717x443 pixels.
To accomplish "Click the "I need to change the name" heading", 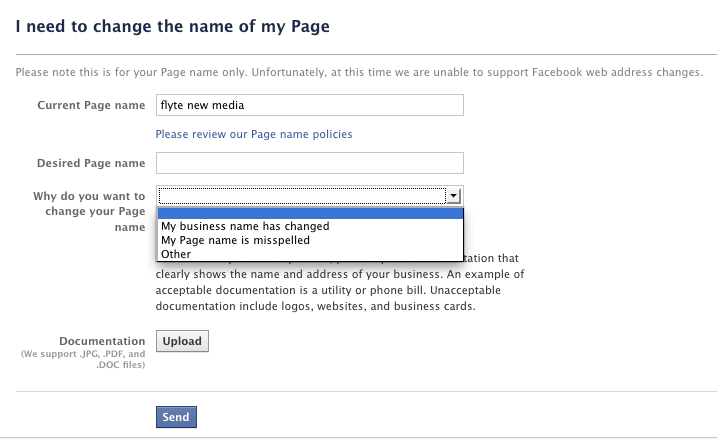I will click(173, 27).
